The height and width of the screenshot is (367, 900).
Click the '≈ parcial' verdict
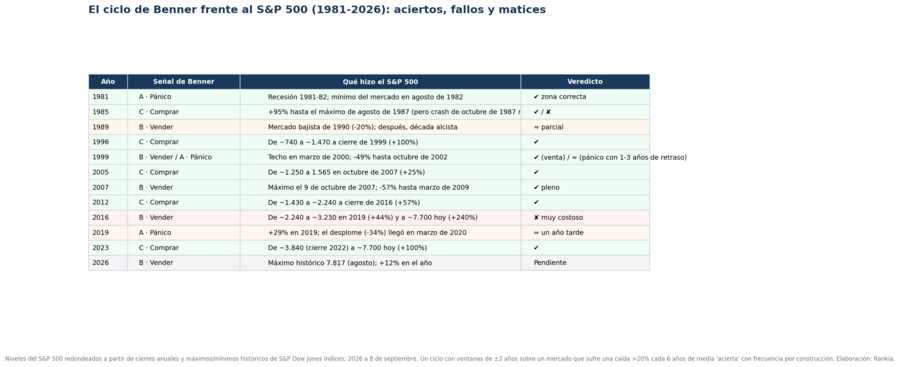coord(548,127)
